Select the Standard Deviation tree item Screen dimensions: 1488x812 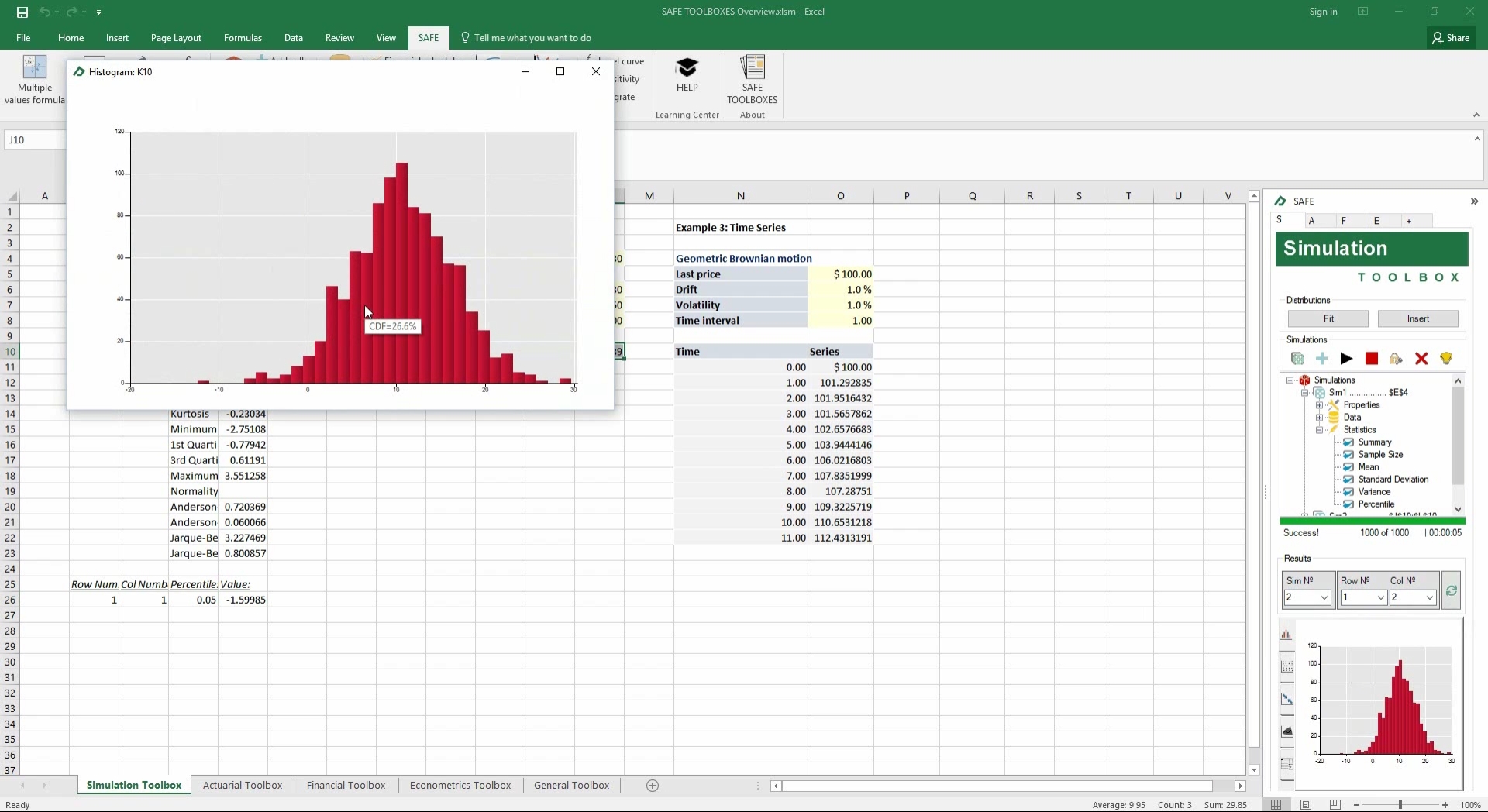[x=1393, y=480]
